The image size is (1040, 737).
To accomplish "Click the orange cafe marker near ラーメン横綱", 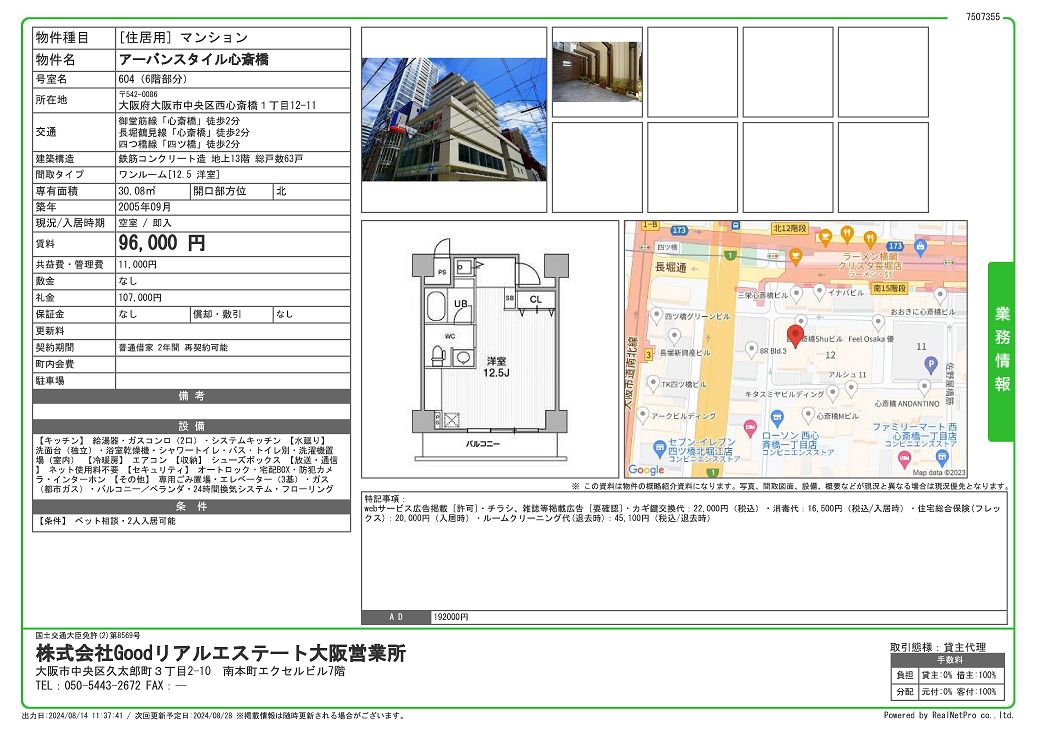I will (x=796, y=256).
